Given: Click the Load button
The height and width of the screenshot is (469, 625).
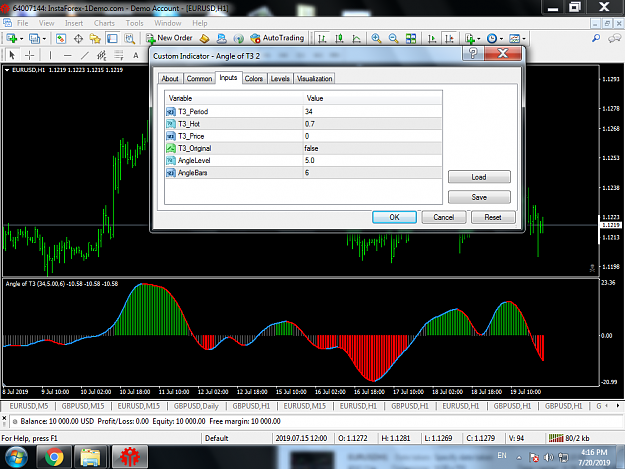Looking at the screenshot, I should (479, 177).
